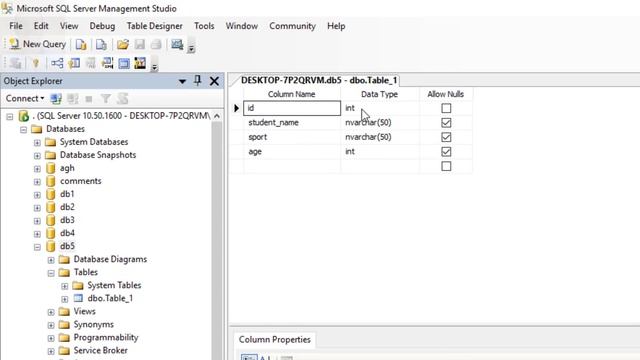Select the Column Properties tab
Viewport: 640px width, 360px height.
(x=274, y=340)
